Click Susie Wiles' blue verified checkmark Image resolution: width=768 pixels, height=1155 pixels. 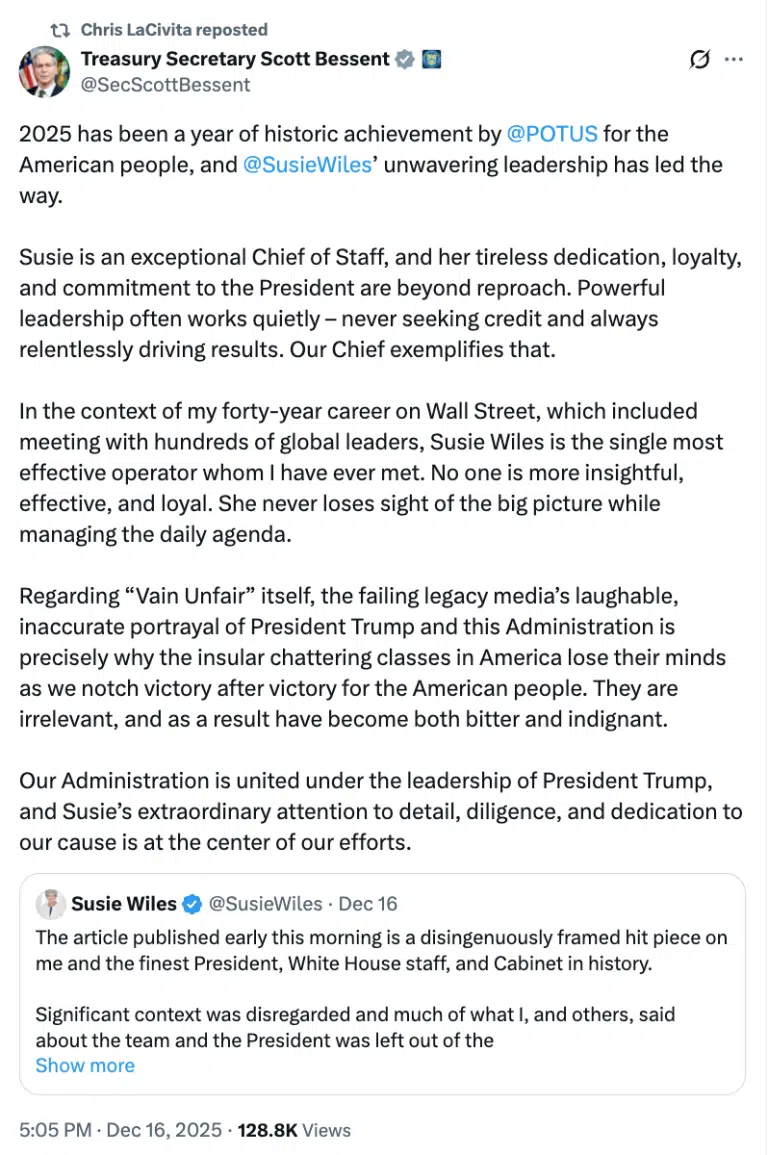[x=192, y=904]
